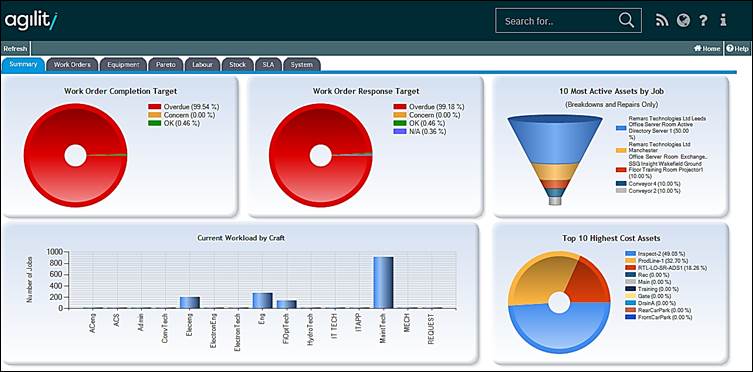Click the MainTech bar in workload chart

383,282
